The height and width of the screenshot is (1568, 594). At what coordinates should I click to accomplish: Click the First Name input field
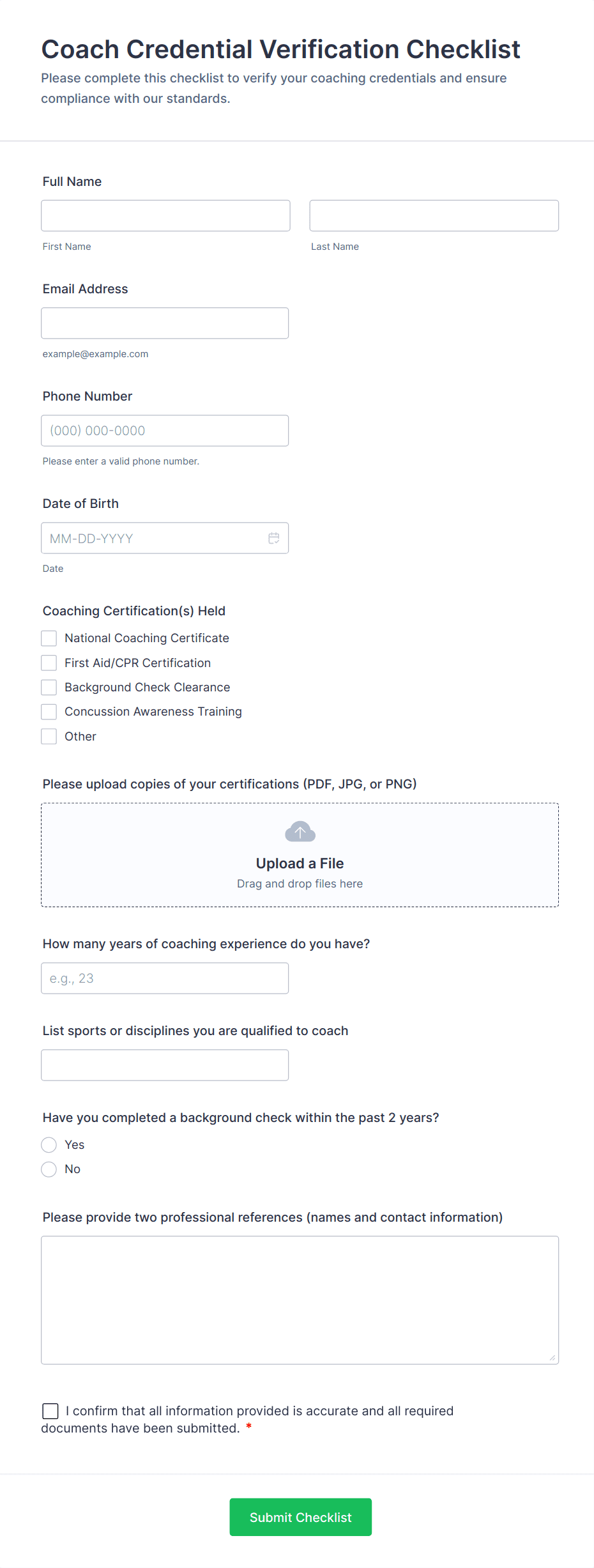(x=165, y=215)
